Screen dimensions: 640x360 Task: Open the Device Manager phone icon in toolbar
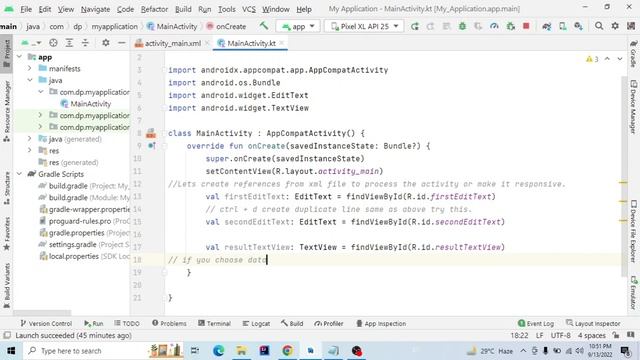pyautogui.click(x=563, y=27)
